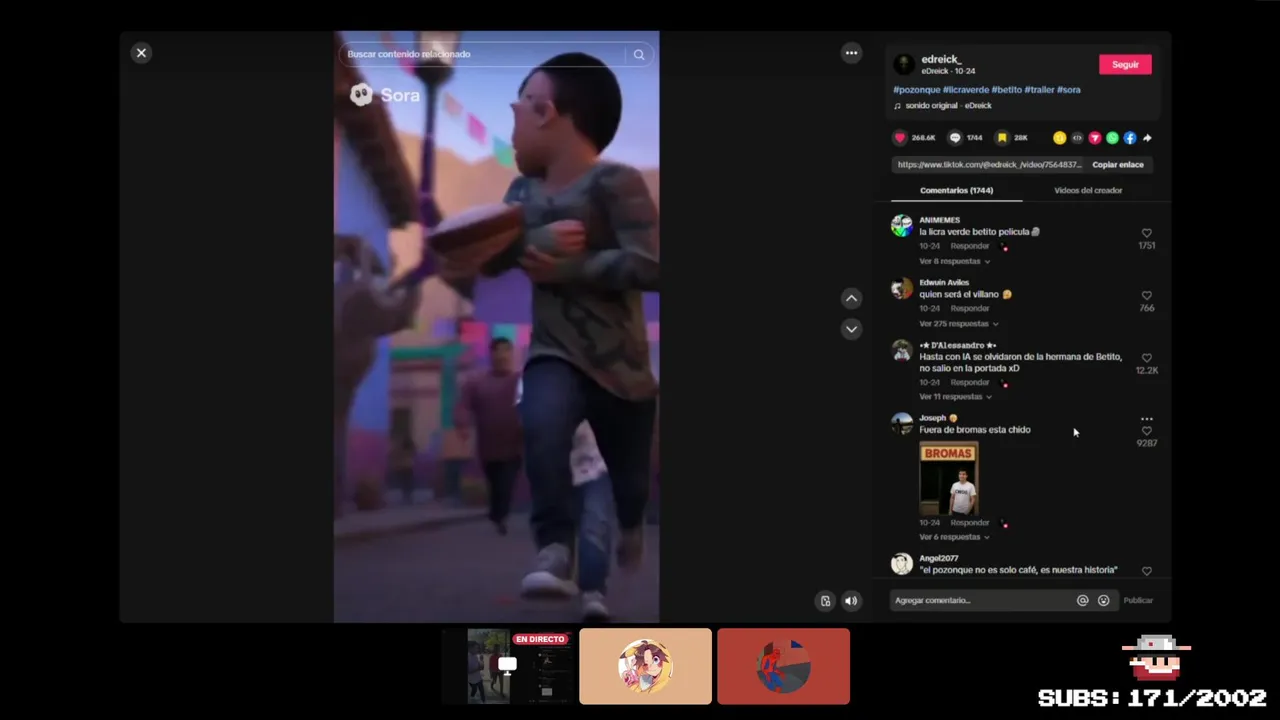Switch to Comentarios (1744) tab
The image size is (1280, 720).
(956, 190)
